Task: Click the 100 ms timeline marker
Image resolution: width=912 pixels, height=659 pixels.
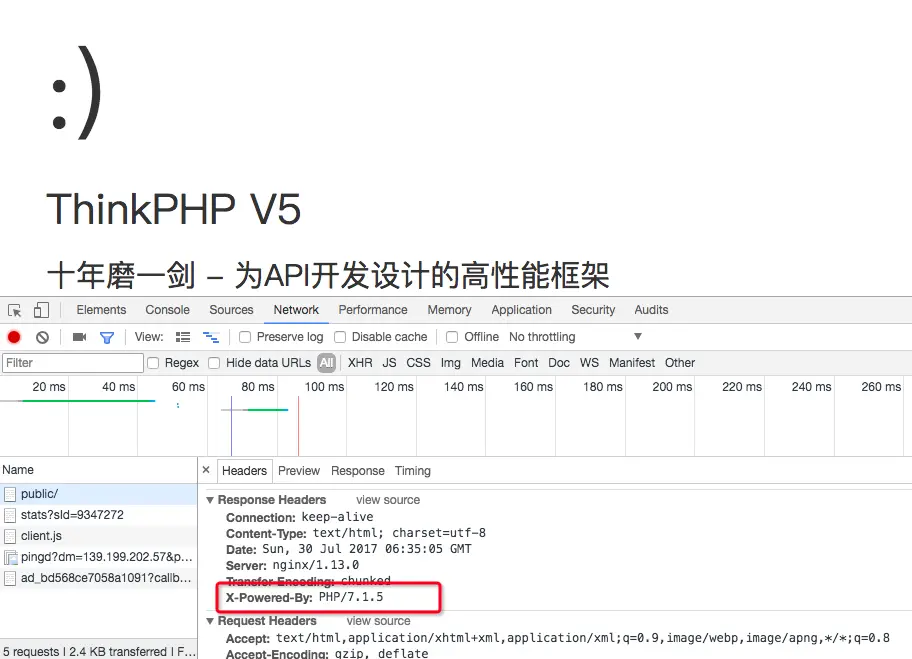Action: pyautogui.click(x=325, y=387)
